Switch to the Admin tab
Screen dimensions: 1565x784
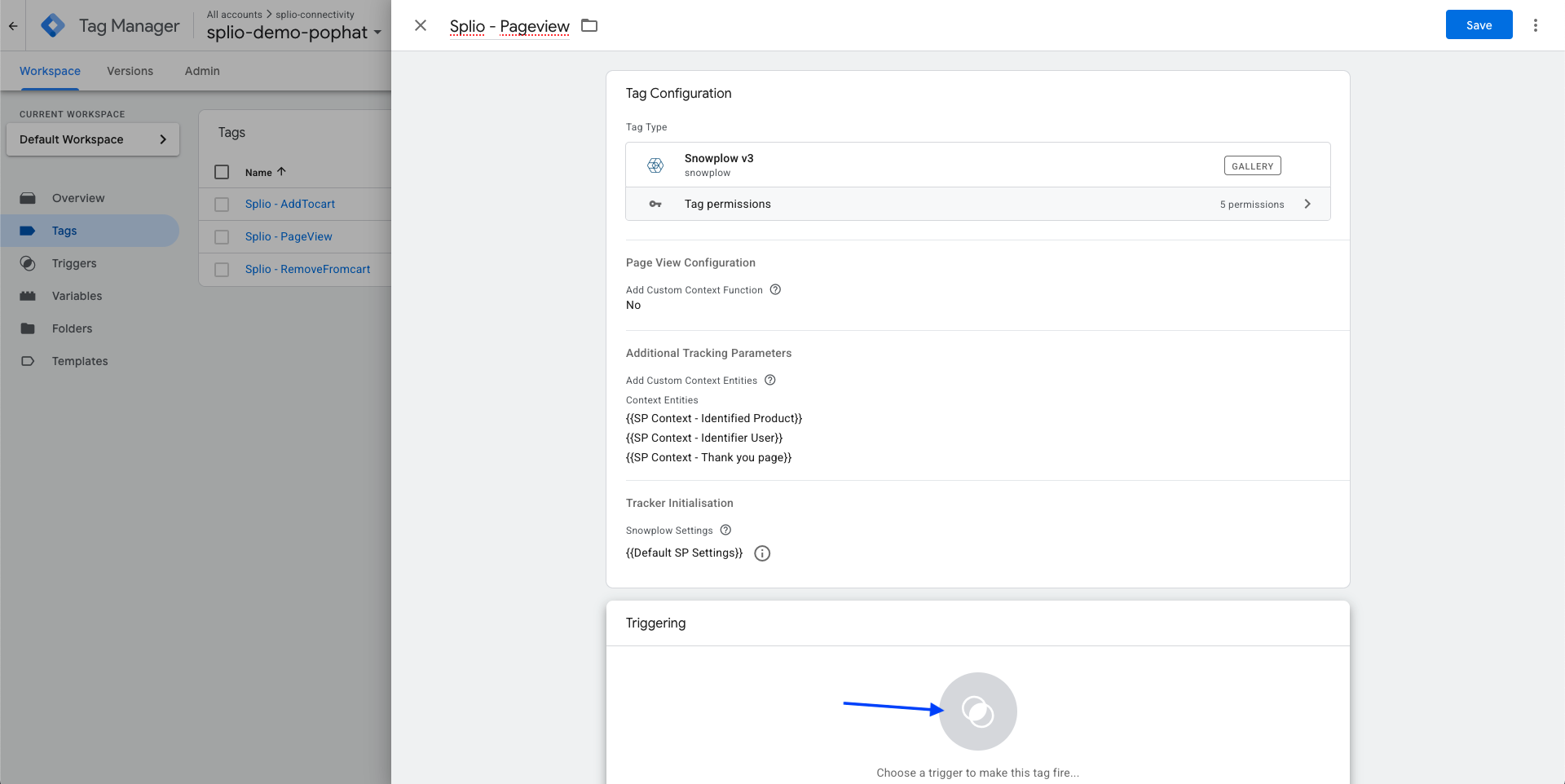coord(202,71)
